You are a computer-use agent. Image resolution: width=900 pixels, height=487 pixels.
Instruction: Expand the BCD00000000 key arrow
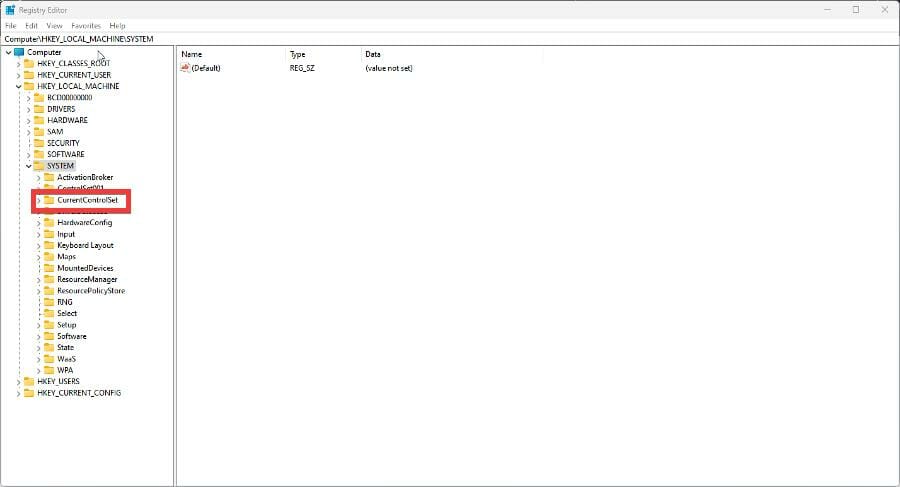click(29, 98)
